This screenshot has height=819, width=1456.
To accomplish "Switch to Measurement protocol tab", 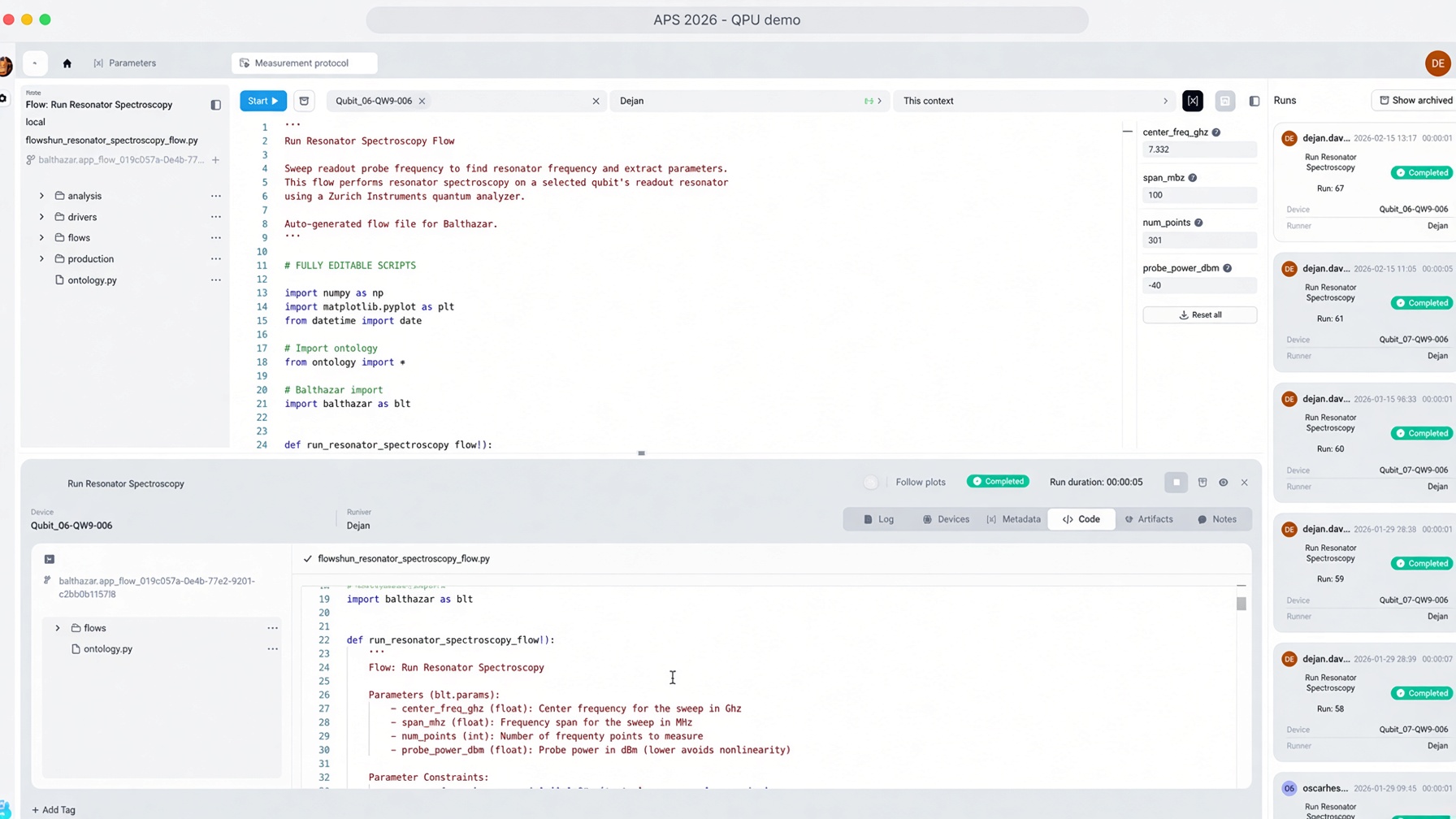I will click(304, 63).
